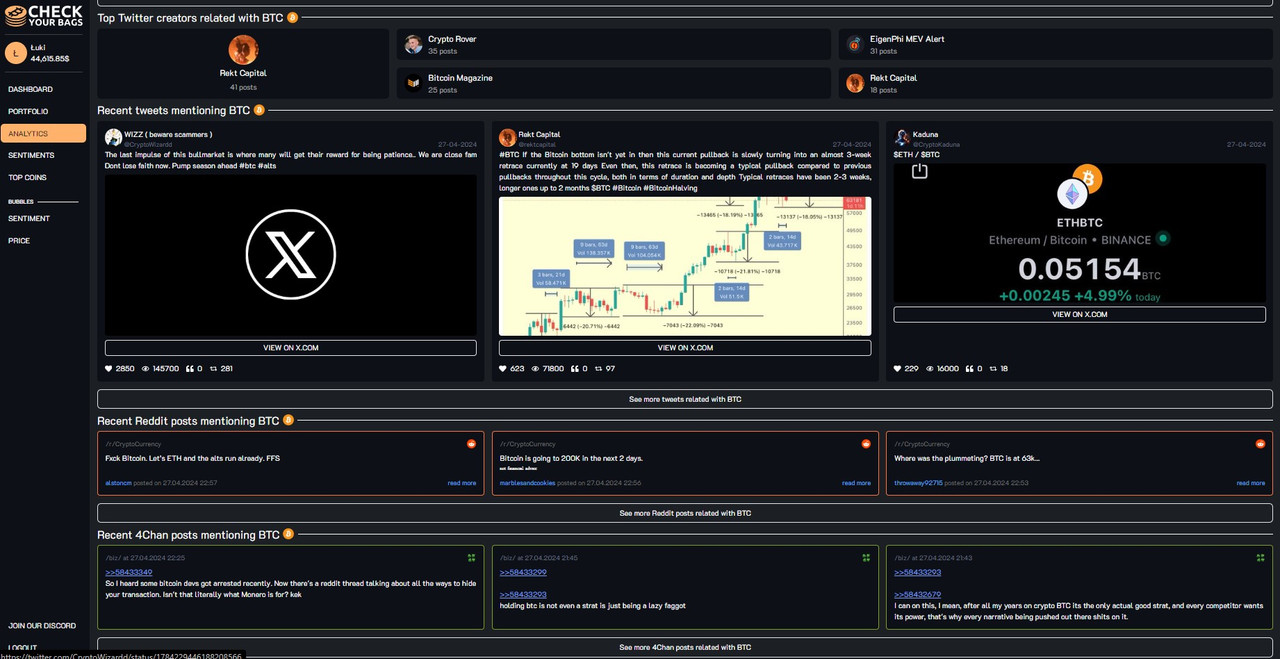Click the 4chan clover icon on the 22:25 post
1280x659 pixels.
coord(472,557)
